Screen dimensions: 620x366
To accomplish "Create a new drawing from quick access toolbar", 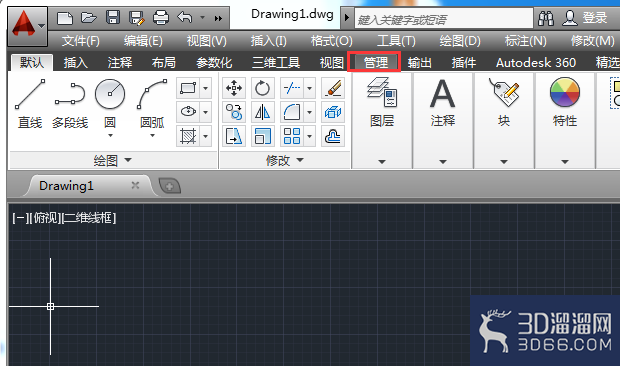I will pos(64,18).
